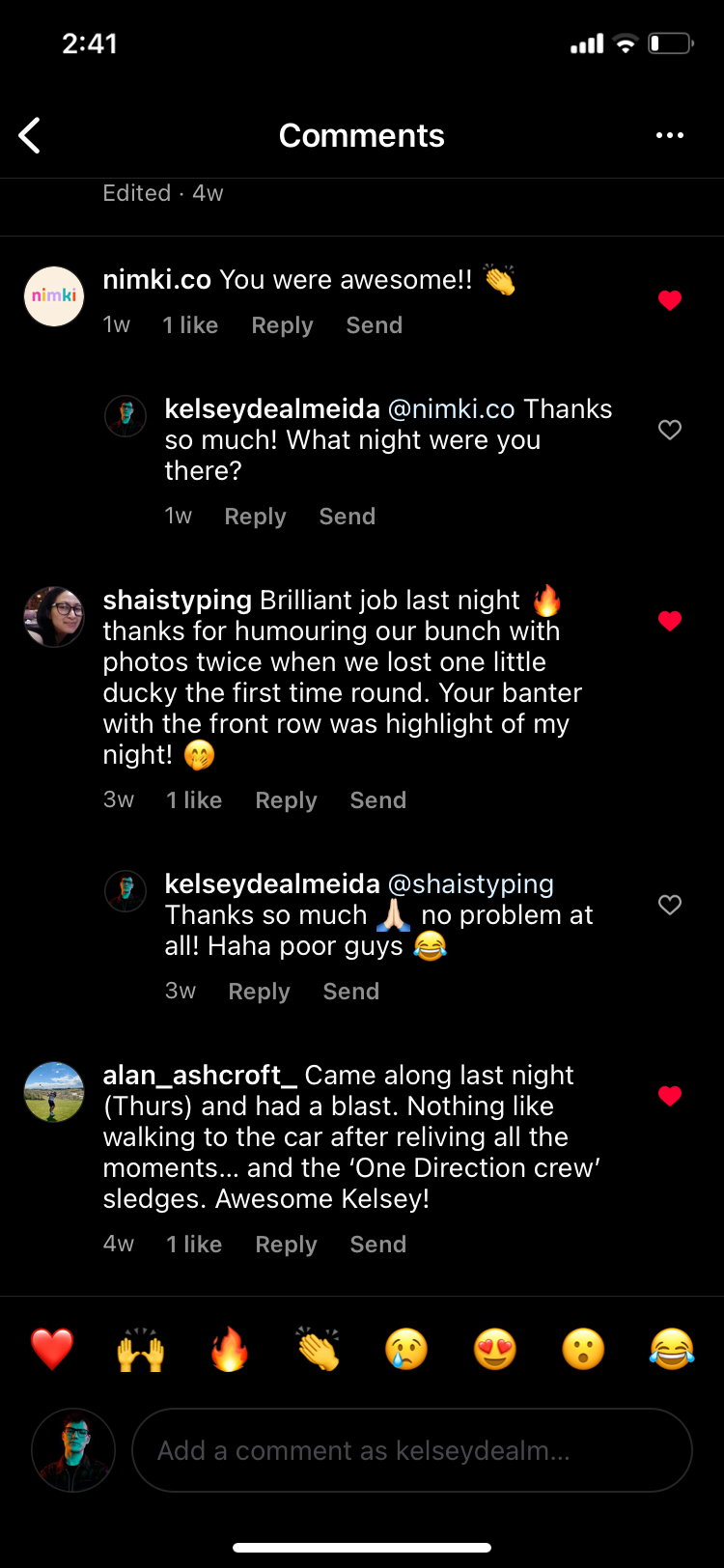Tap the red heart quick emoji
This screenshot has width=724, height=1568.
pos(52,1349)
